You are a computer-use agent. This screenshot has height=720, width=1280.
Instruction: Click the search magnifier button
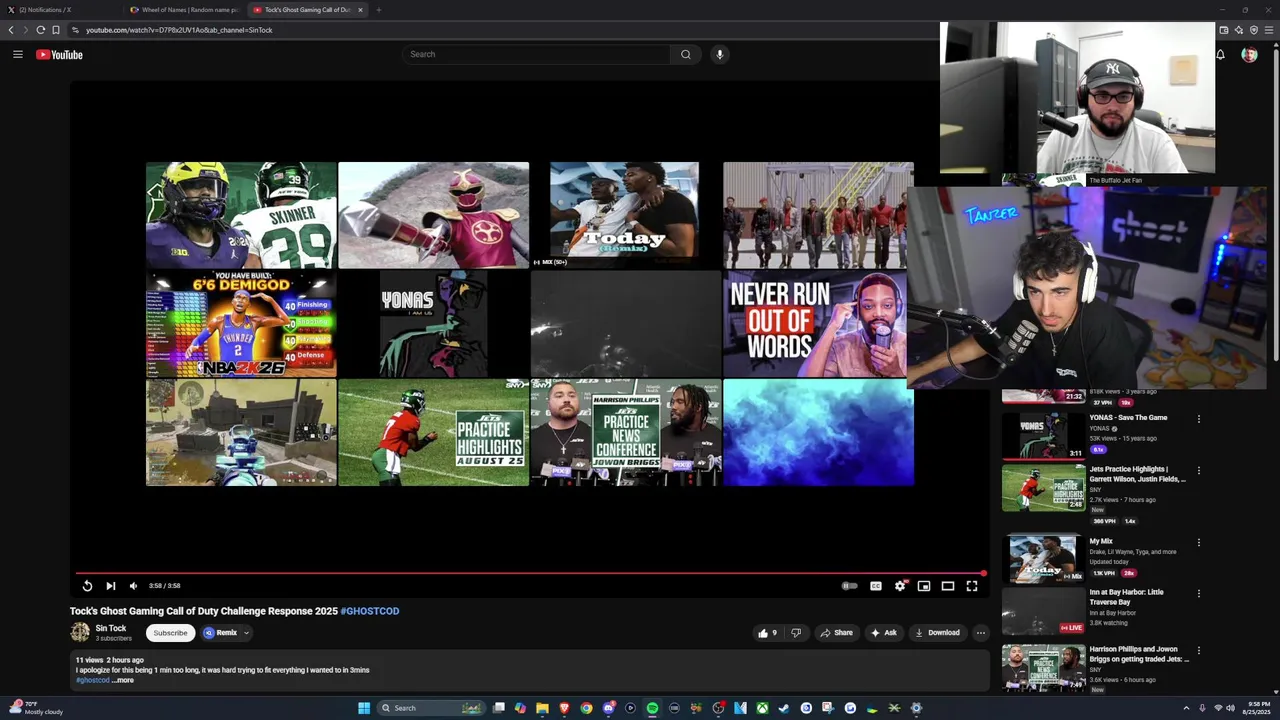pyautogui.click(x=685, y=54)
